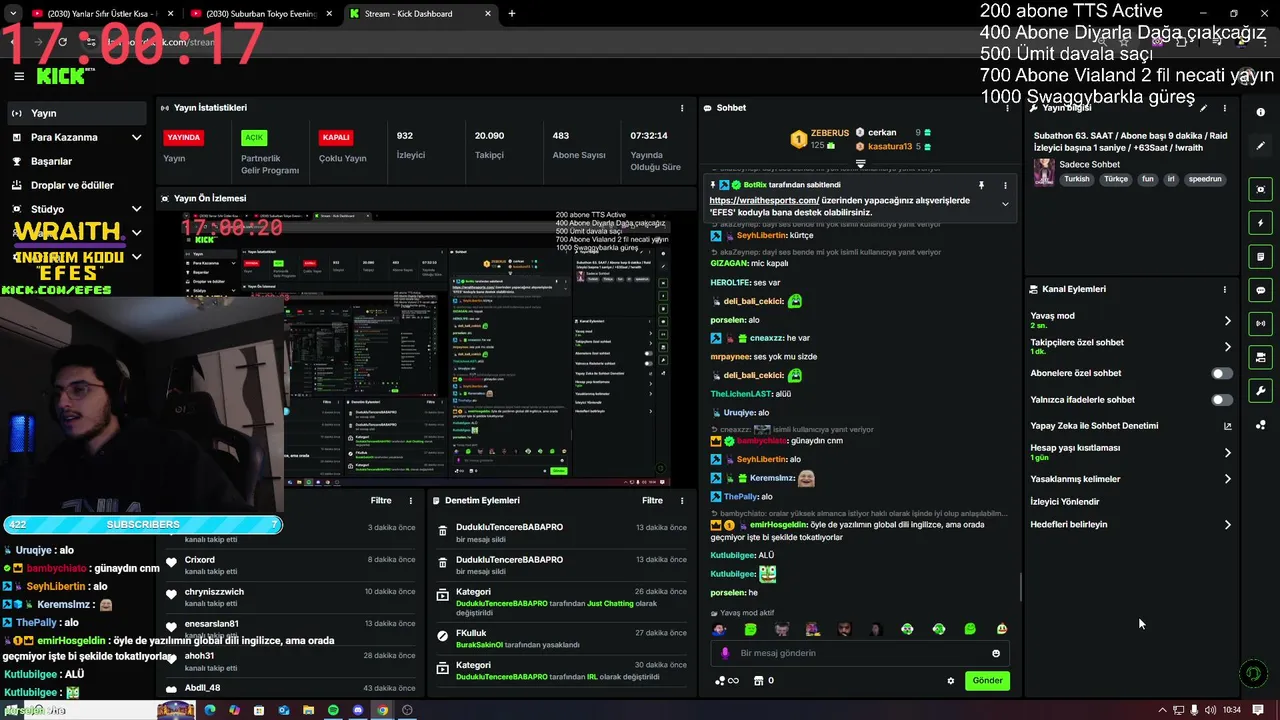
Task: Switch to the Suburban Tokyo Evening browser tab
Action: [259, 14]
